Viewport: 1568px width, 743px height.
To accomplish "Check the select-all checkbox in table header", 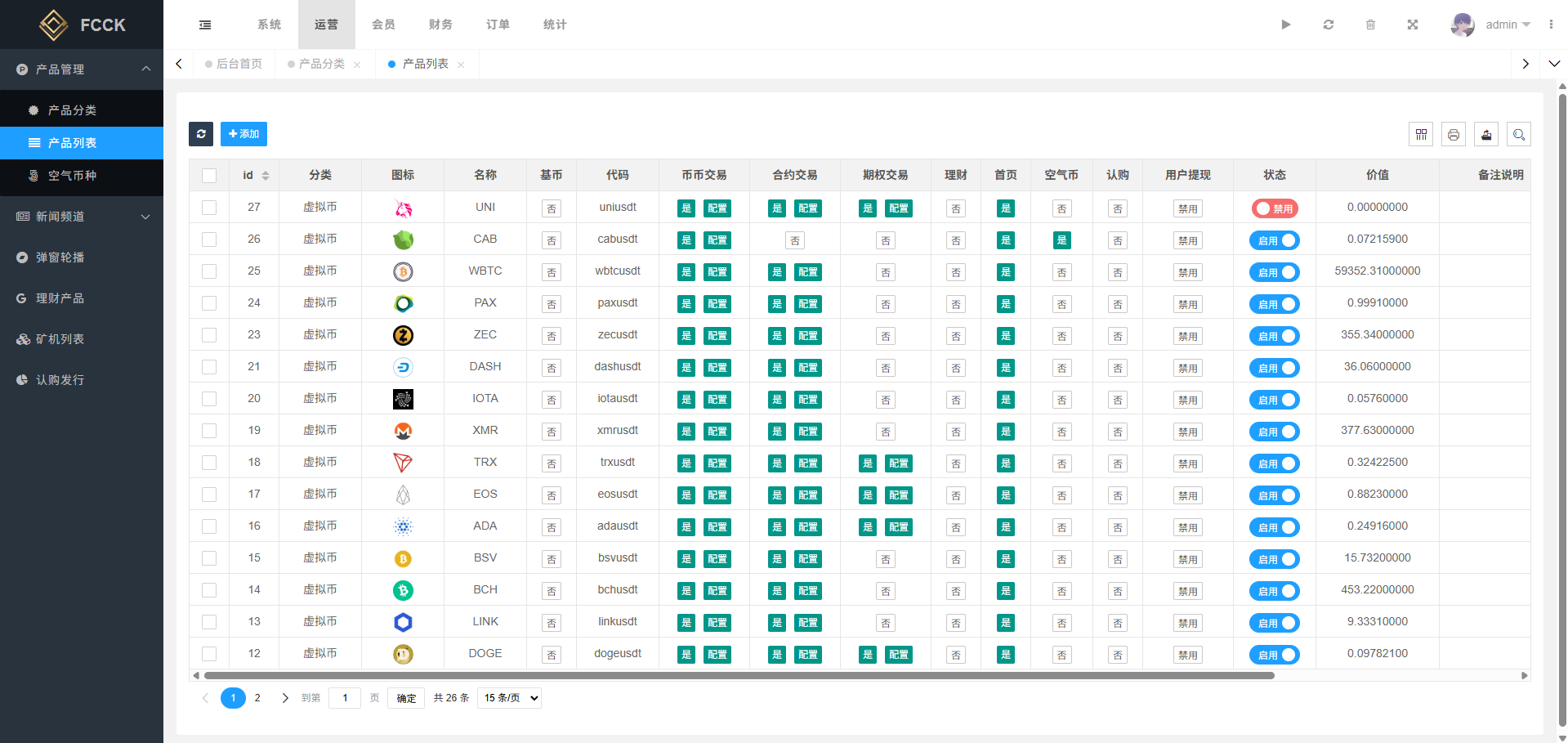I will click(209, 176).
